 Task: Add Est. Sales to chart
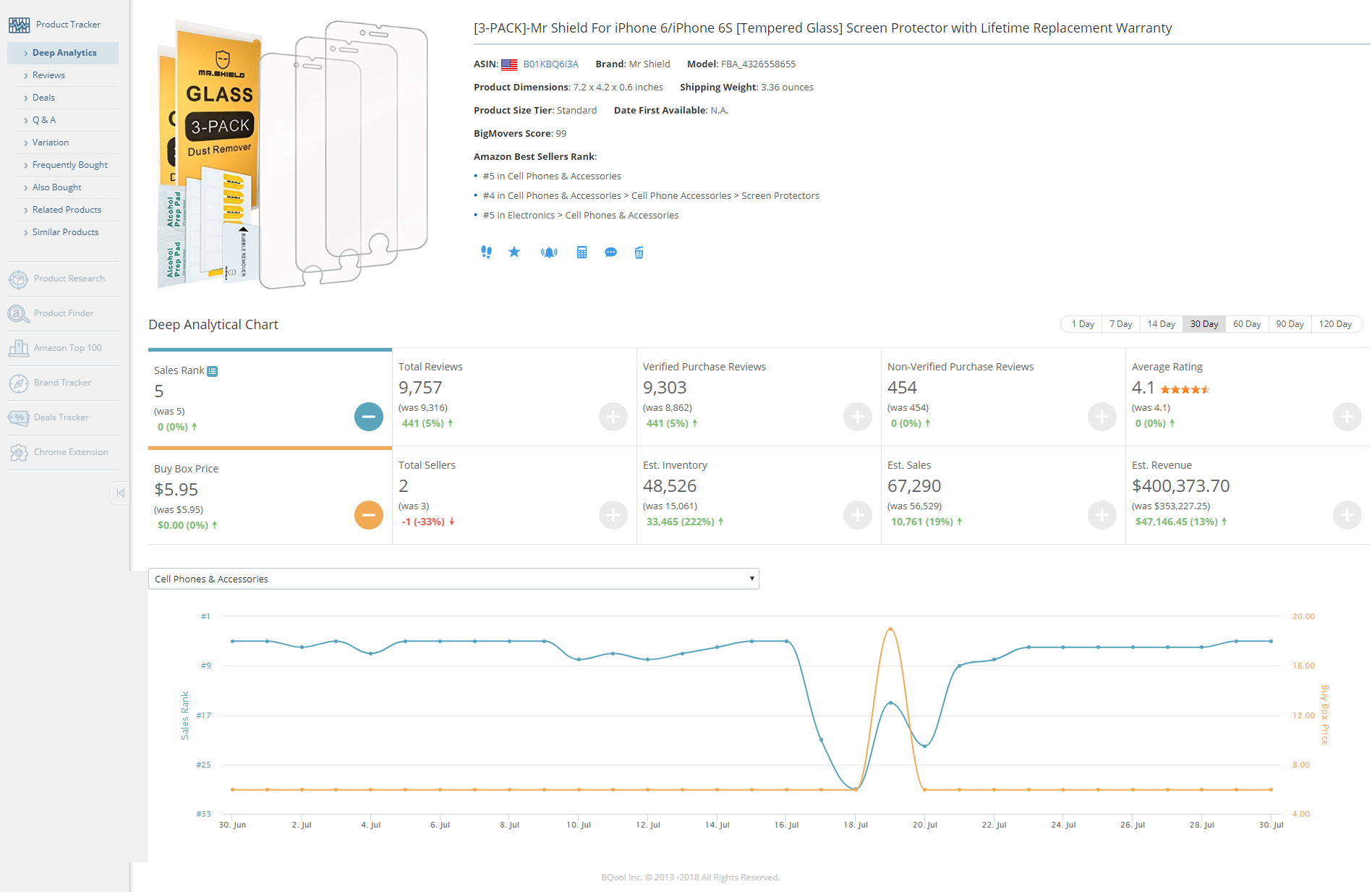coord(1102,515)
